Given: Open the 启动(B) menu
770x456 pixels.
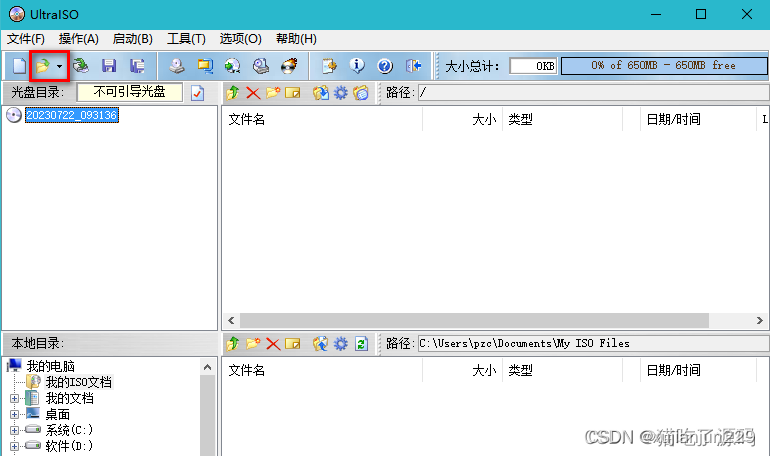Looking at the screenshot, I should click(133, 39).
